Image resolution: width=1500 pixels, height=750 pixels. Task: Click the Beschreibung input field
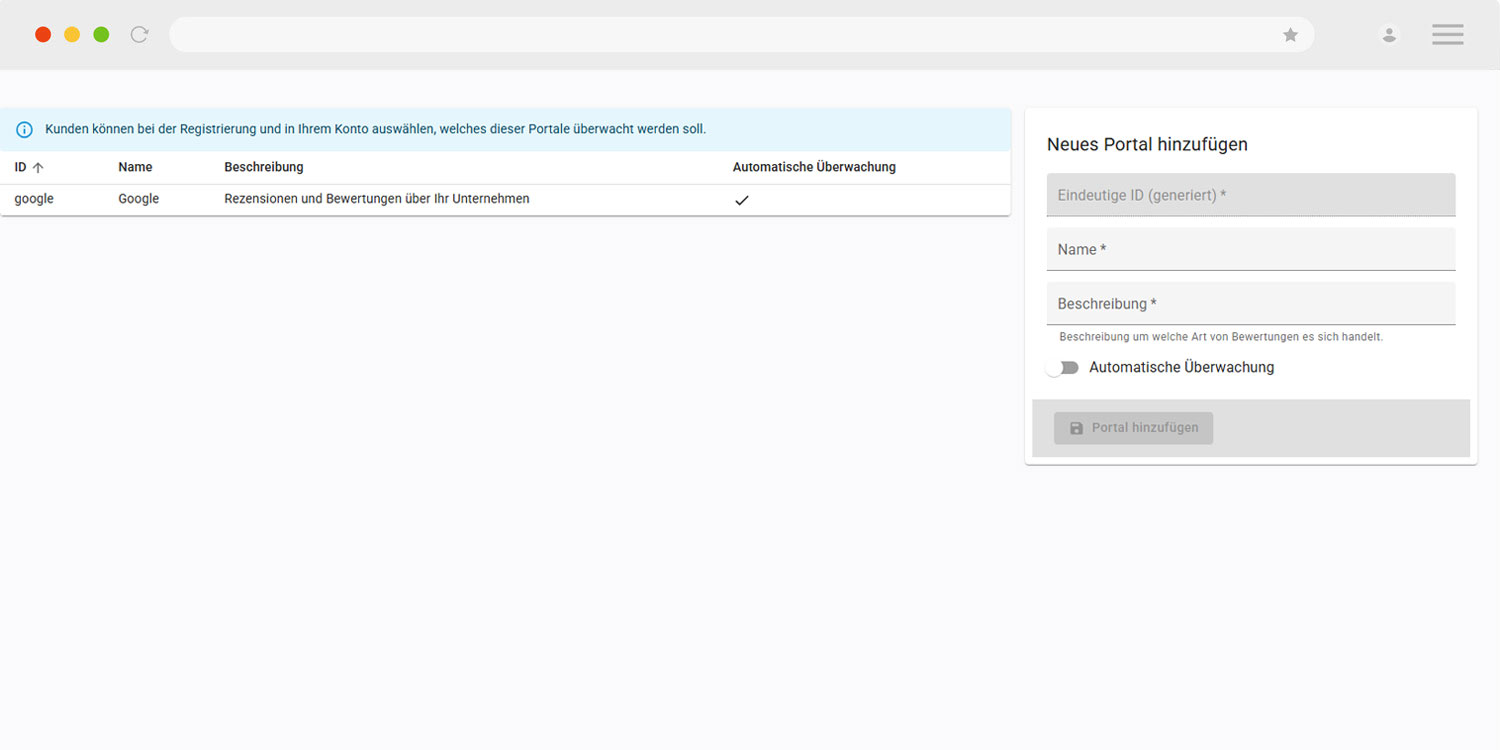[1251, 303]
